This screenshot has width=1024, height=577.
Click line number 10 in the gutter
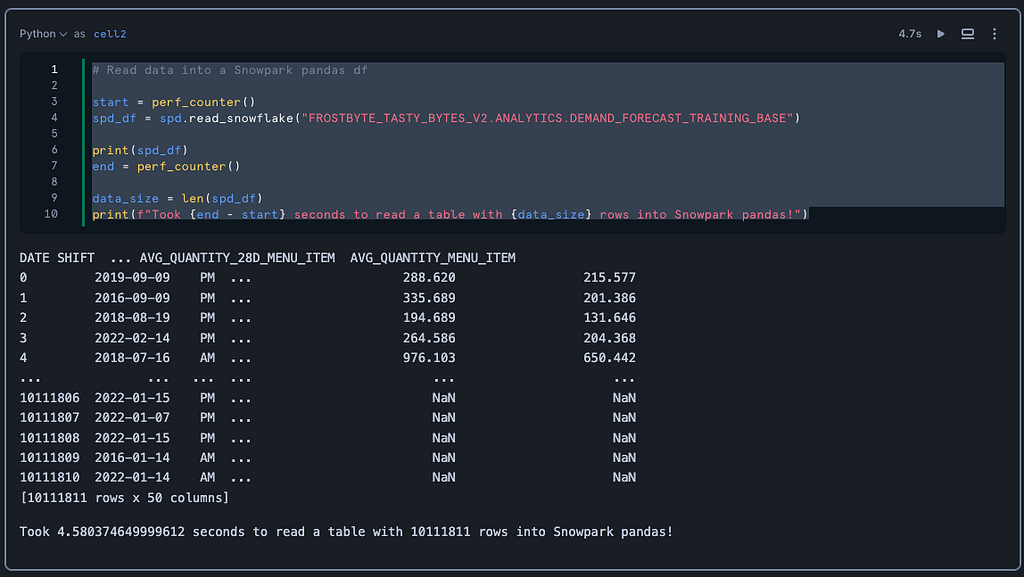click(51, 214)
